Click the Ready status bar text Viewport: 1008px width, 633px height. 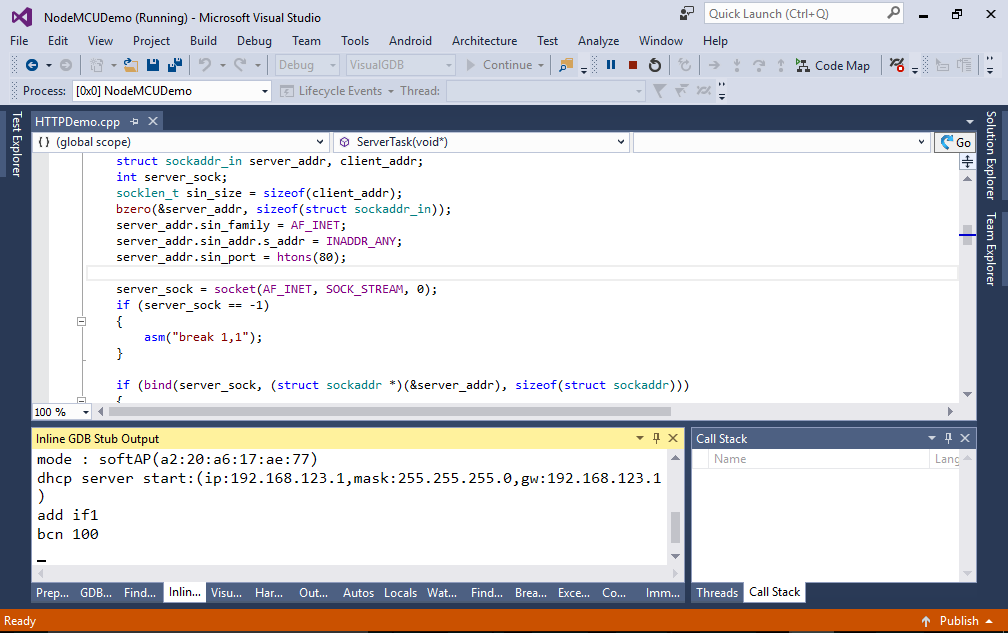point(20,621)
